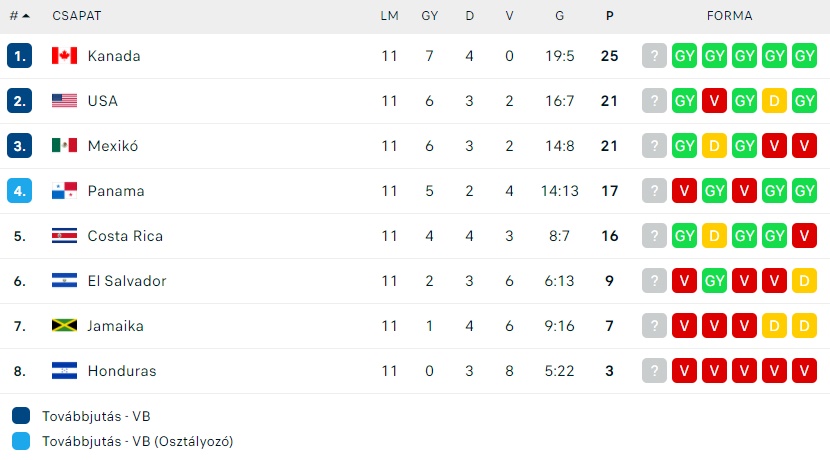Sort table by the GY wins column
The height and width of the screenshot is (460, 830).
click(x=429, y=16)
